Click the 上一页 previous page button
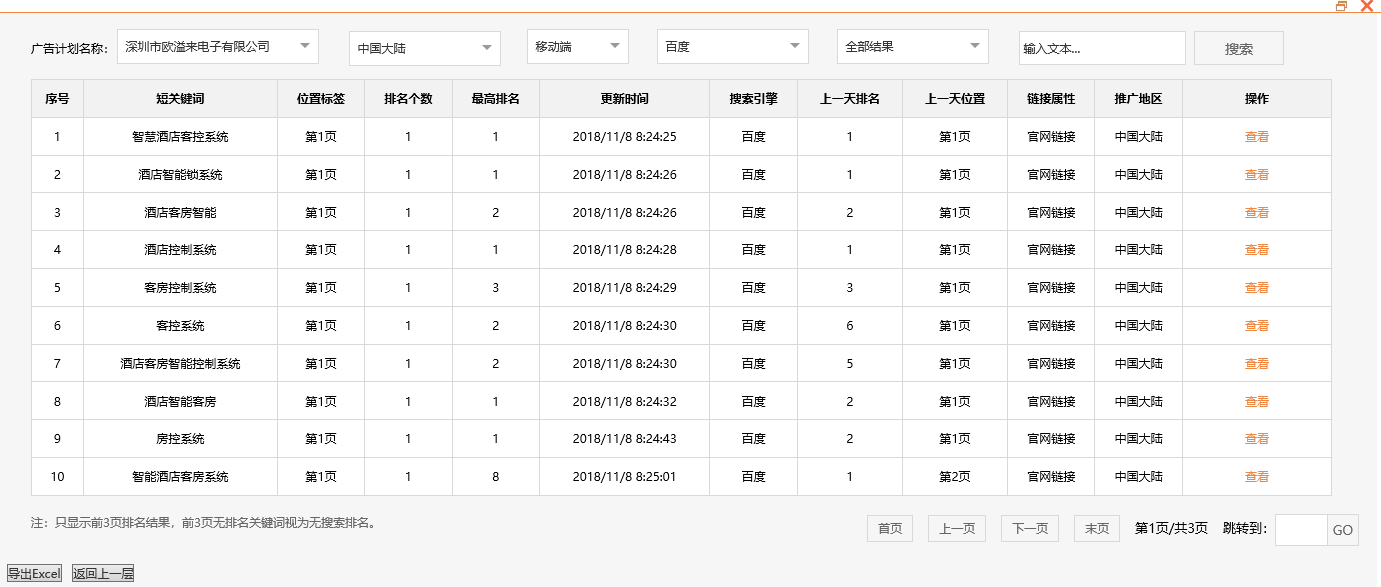The image size is (1381, 587). click(x=956, y=528)
